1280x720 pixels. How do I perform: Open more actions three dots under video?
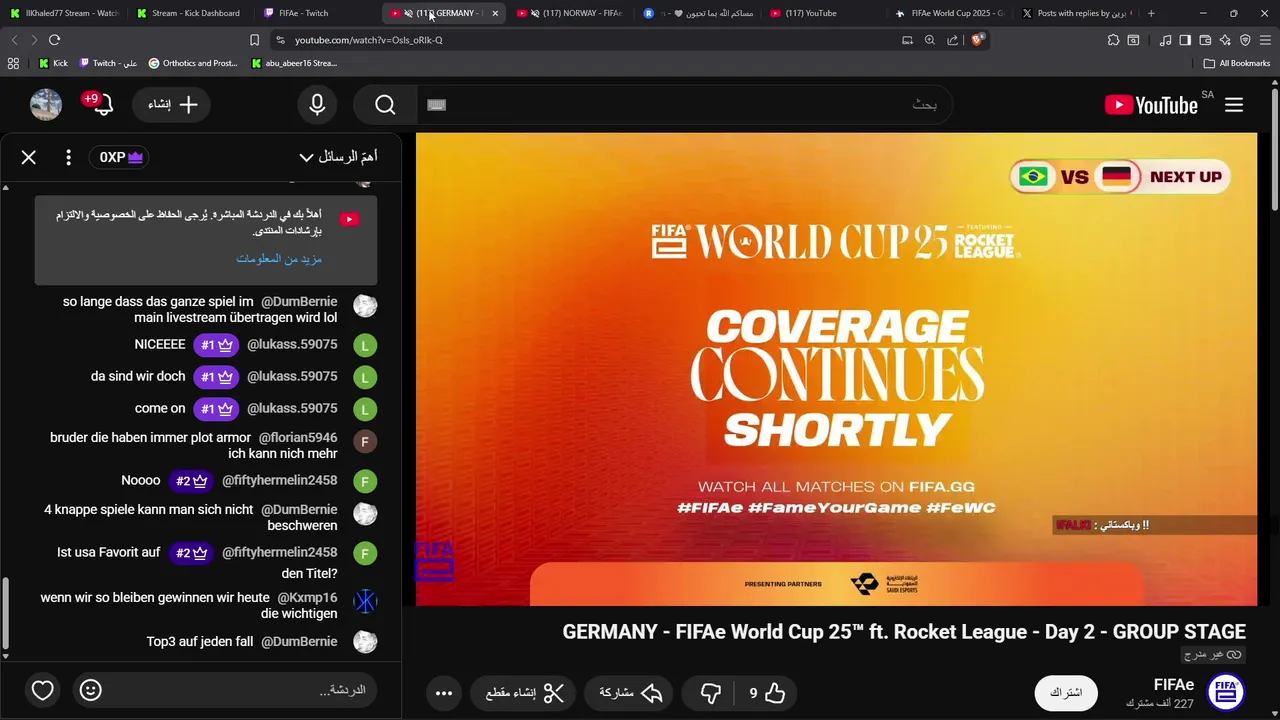444,692
